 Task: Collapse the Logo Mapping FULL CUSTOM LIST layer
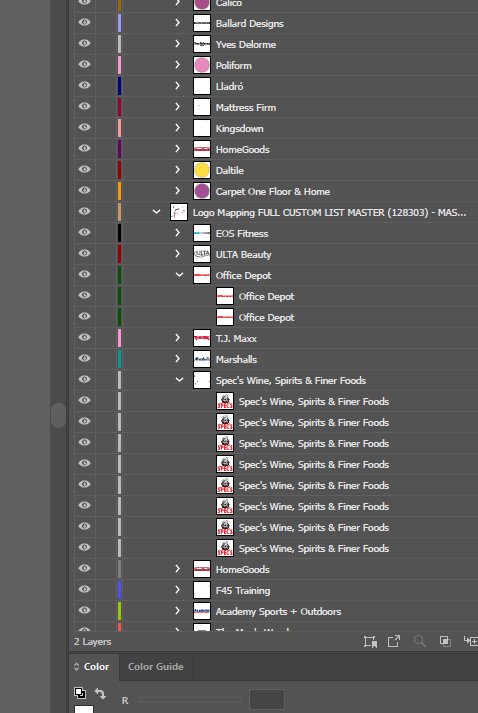point(156,212)
